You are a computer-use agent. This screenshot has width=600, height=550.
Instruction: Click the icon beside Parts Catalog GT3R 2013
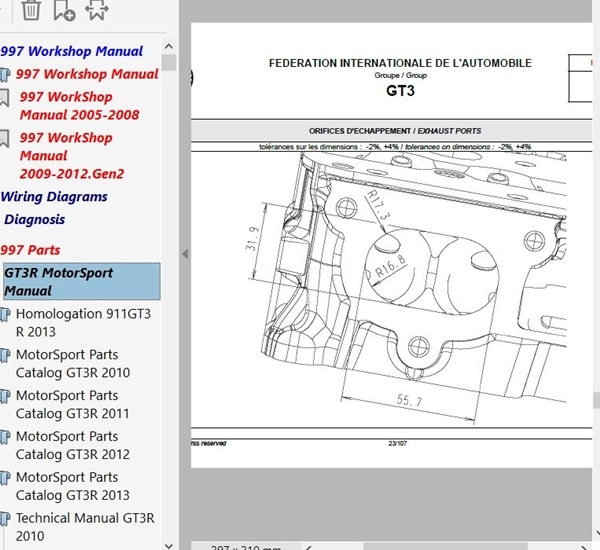(5, 478)
